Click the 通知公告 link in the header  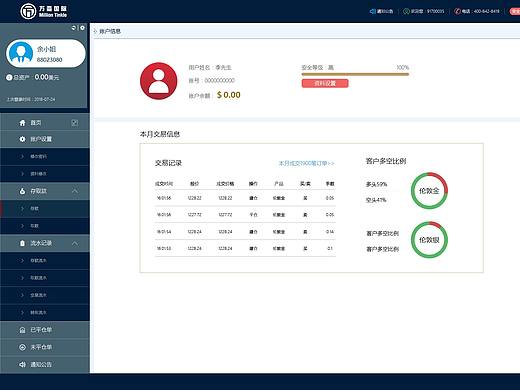[385, 11]
